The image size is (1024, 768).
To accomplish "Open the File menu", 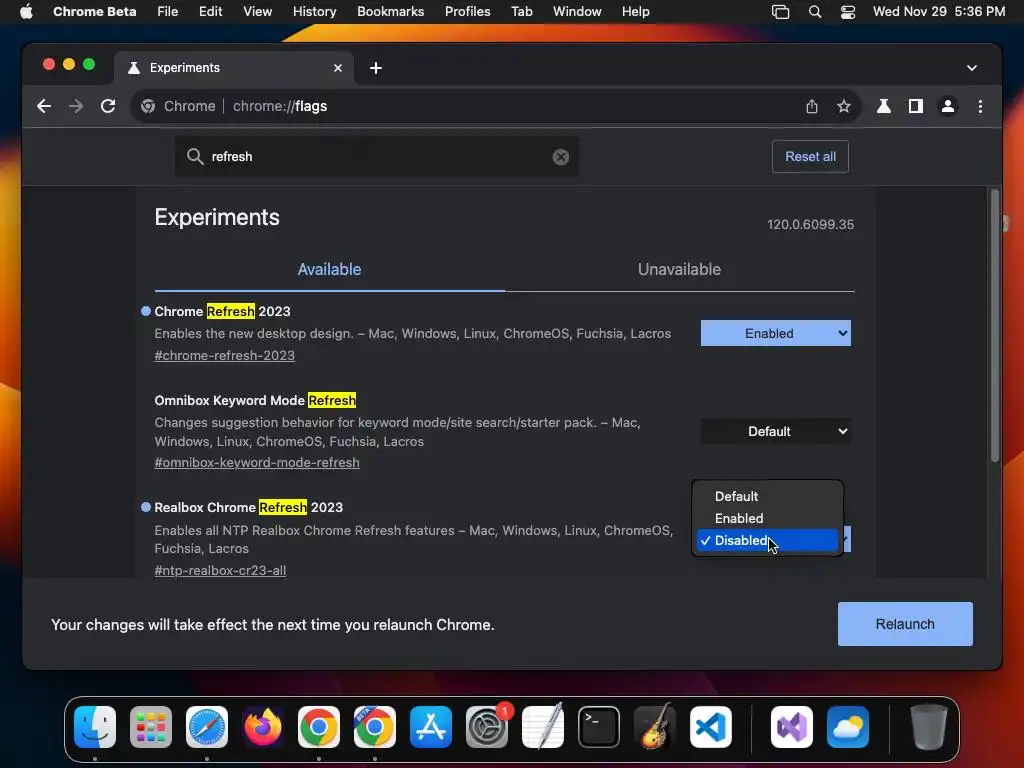I will [167, 11].
